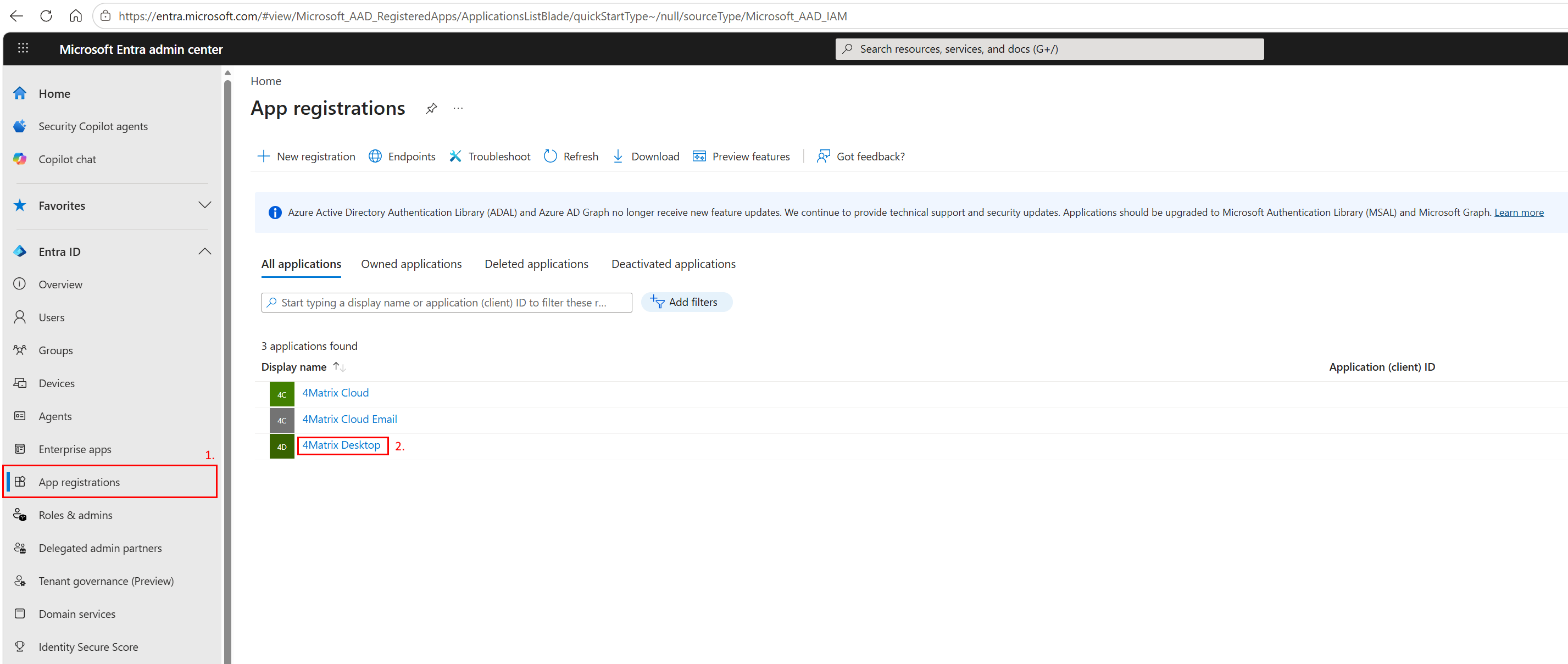Open Preview features
Screen dimensions: 1568x664
pos(741,157)
